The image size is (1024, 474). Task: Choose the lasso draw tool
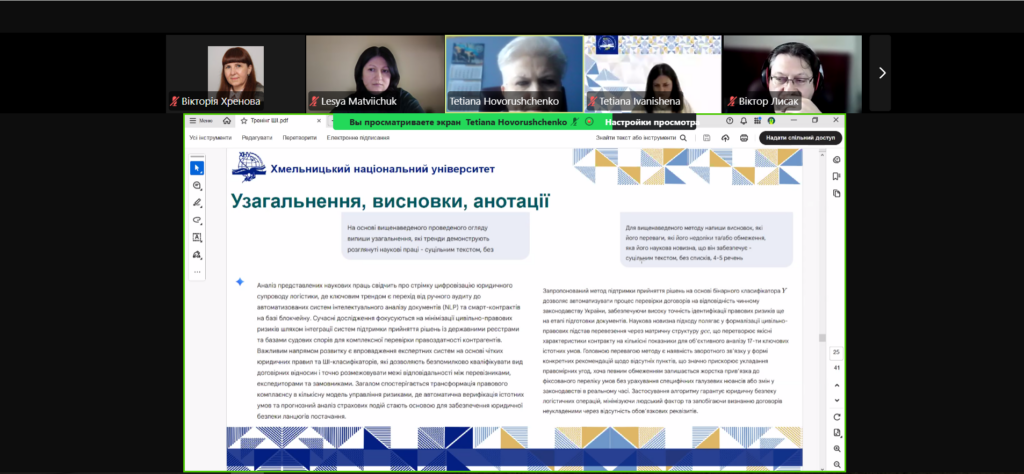click(x=197, y=220)
